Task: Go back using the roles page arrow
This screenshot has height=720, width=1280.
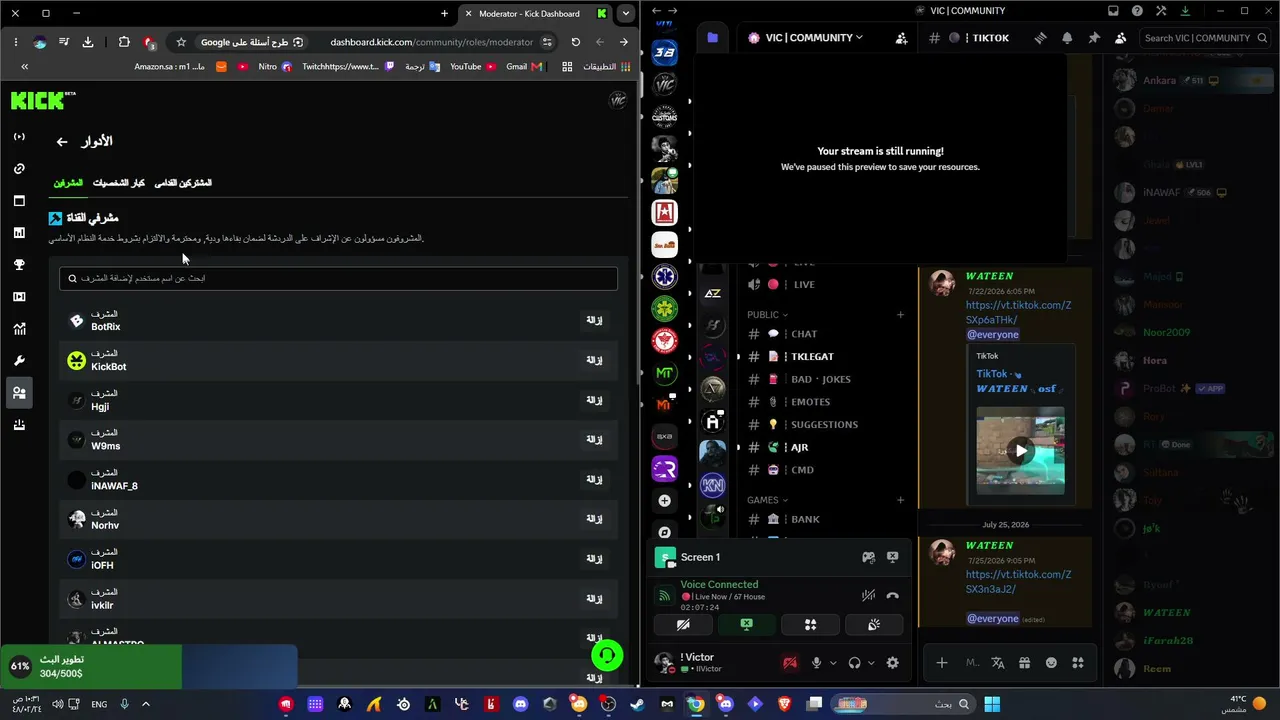Action: pos(62,142)
